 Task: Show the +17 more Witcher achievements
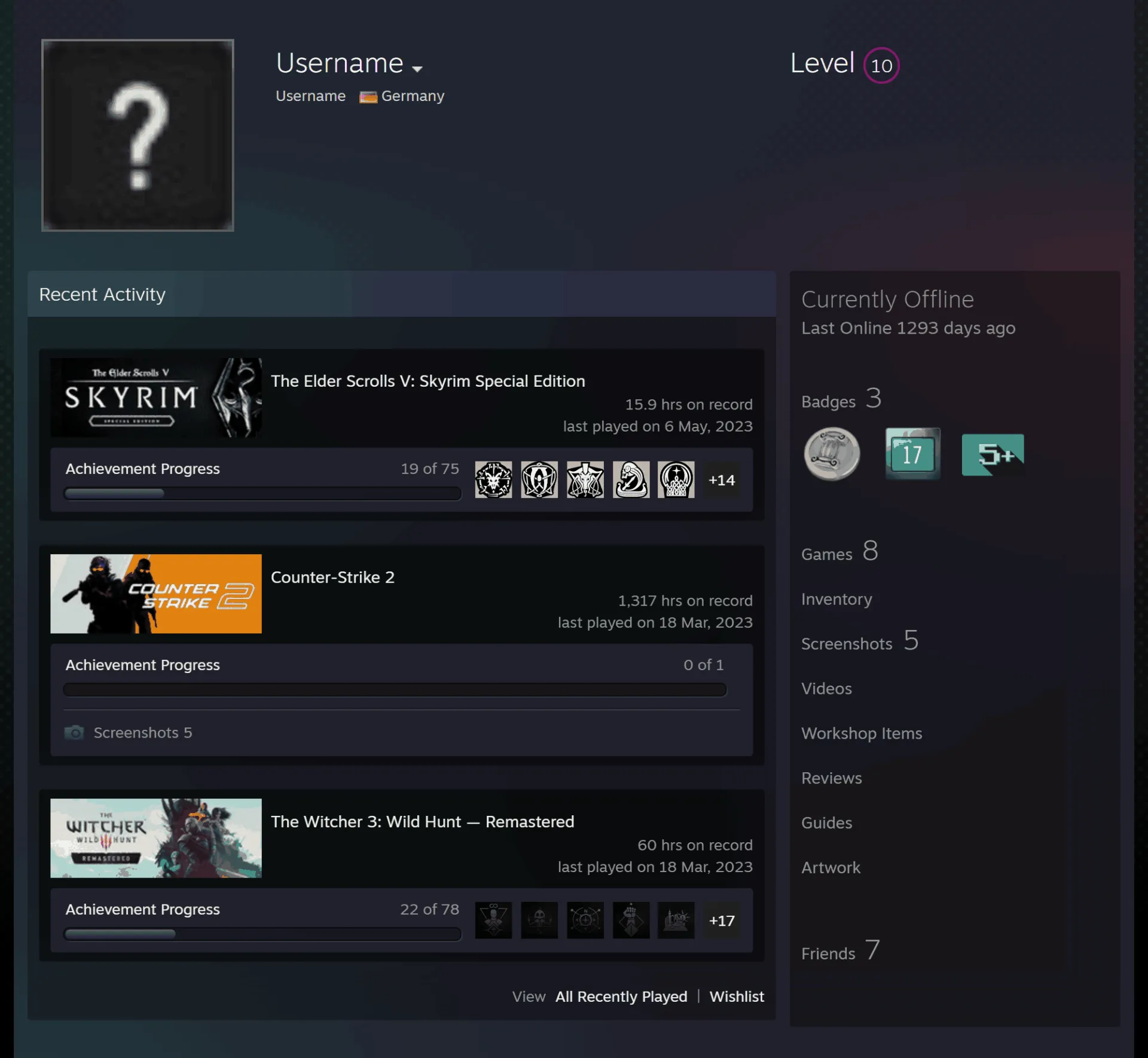click(x=722, y=921)
